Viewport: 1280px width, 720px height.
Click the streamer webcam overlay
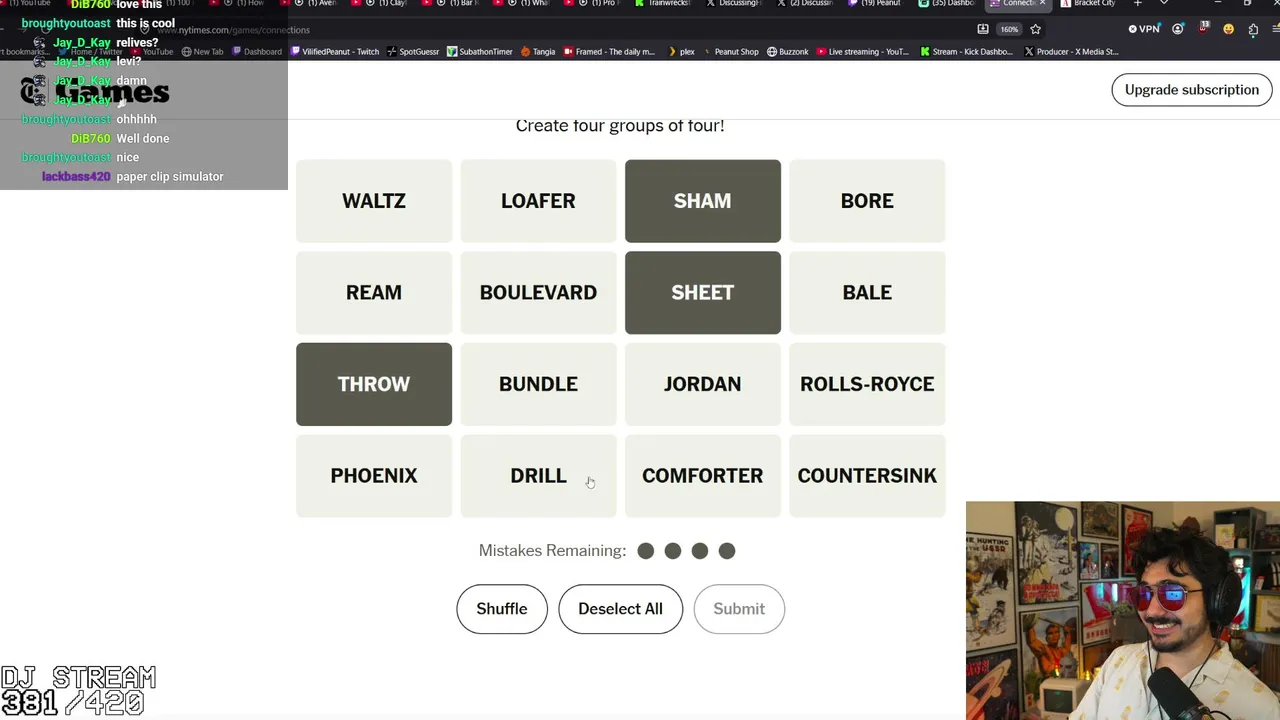pos(1123,610)
